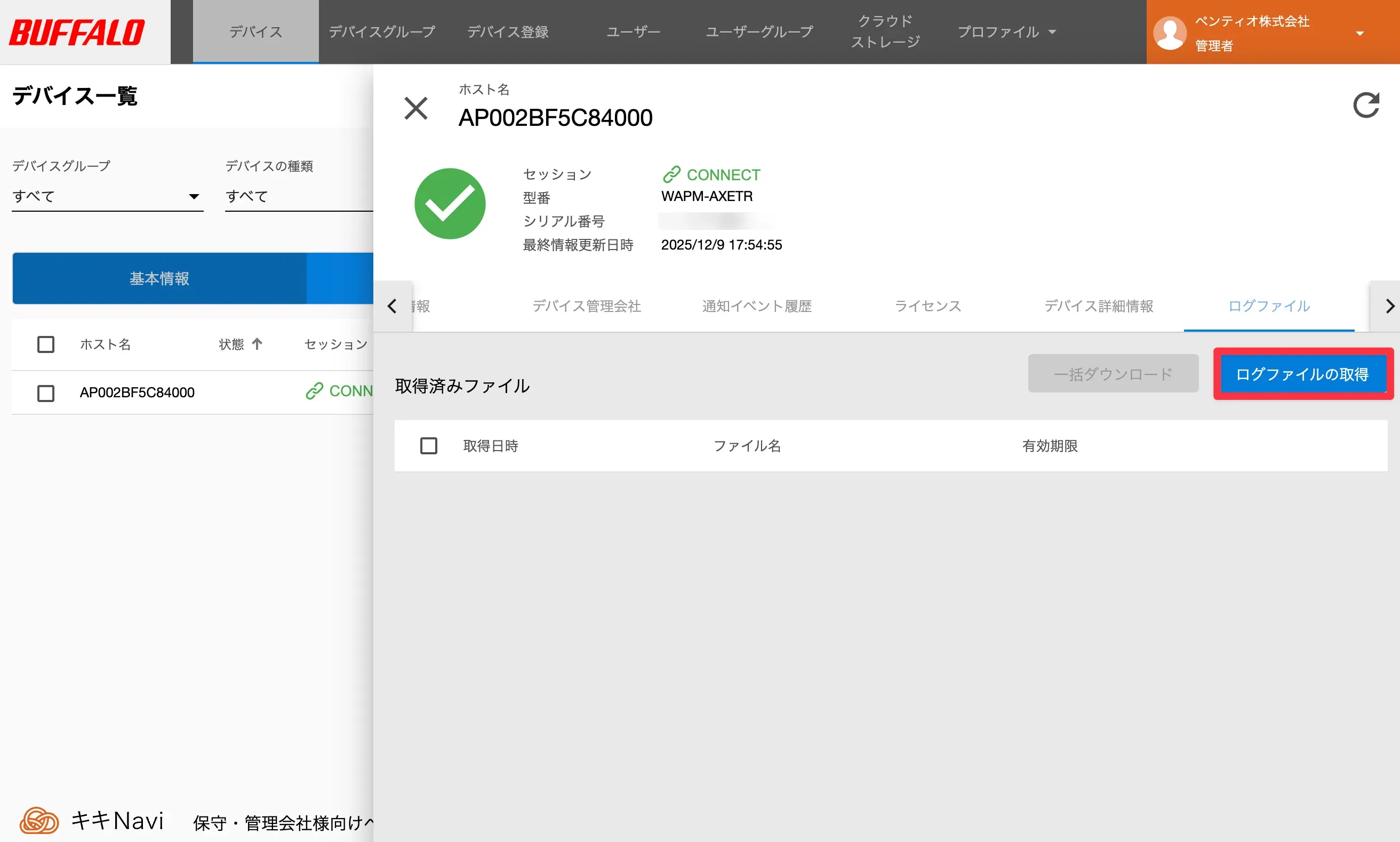This screenshot has width=1400, height=842.
Task: Toggle the select-all checkbox in the device list header
Action: tap(46, 344)
